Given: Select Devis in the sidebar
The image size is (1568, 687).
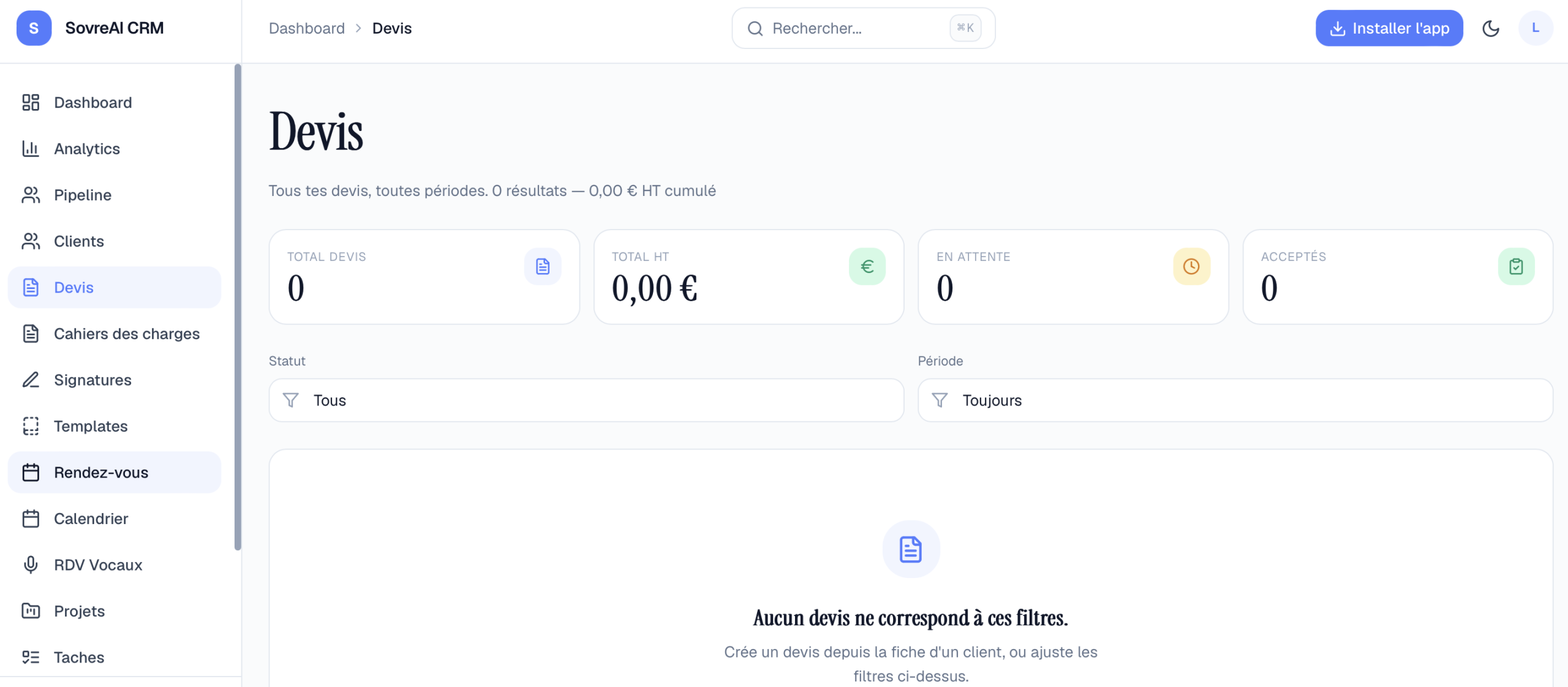Looking at the screenshot, I should click(115, 287).
